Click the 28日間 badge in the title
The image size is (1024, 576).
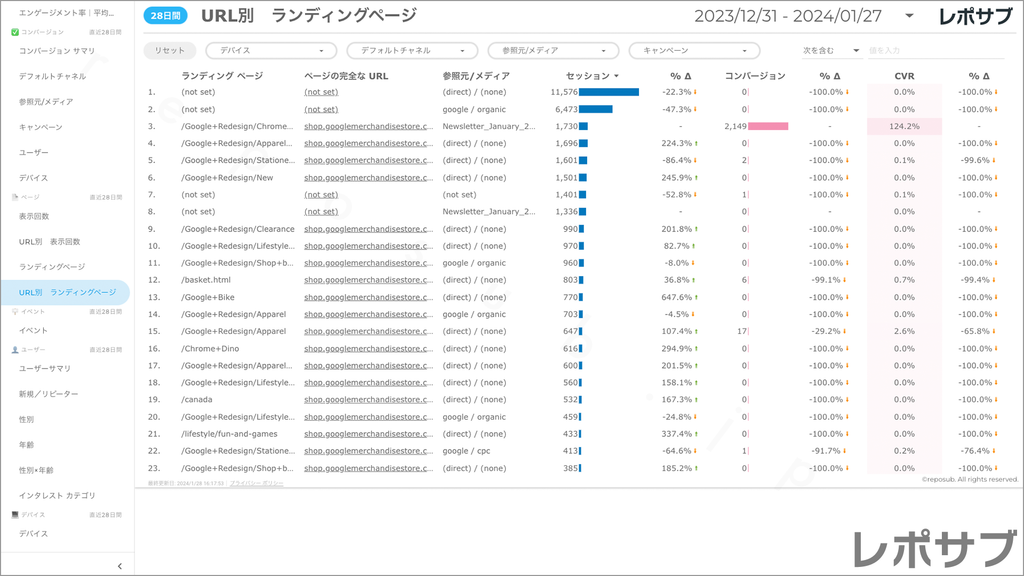(165, 17)
